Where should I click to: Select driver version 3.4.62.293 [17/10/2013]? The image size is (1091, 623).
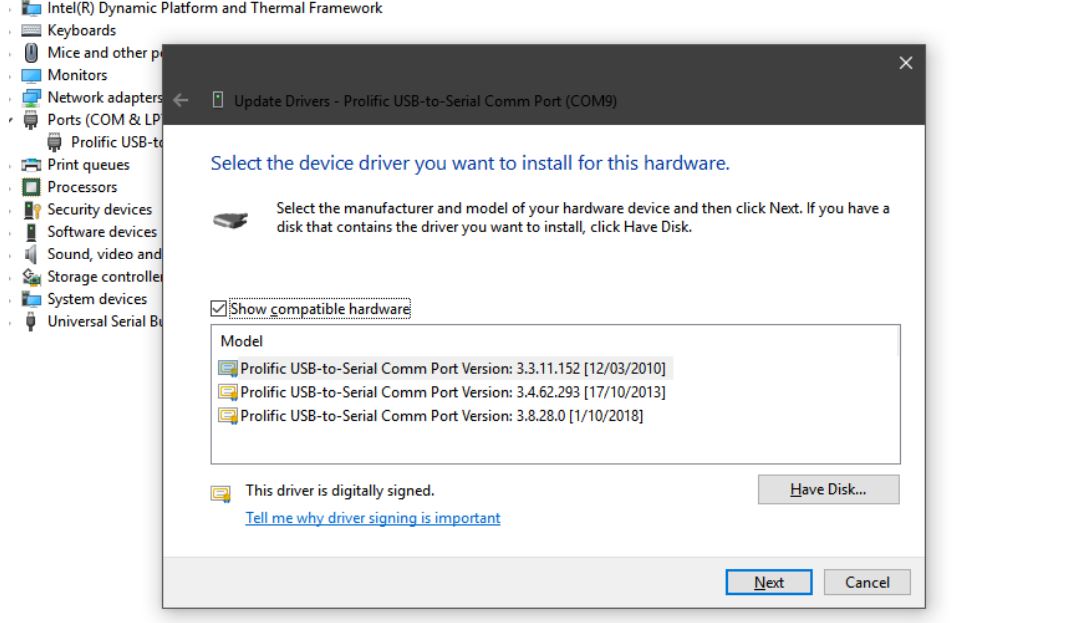[452, 392]
